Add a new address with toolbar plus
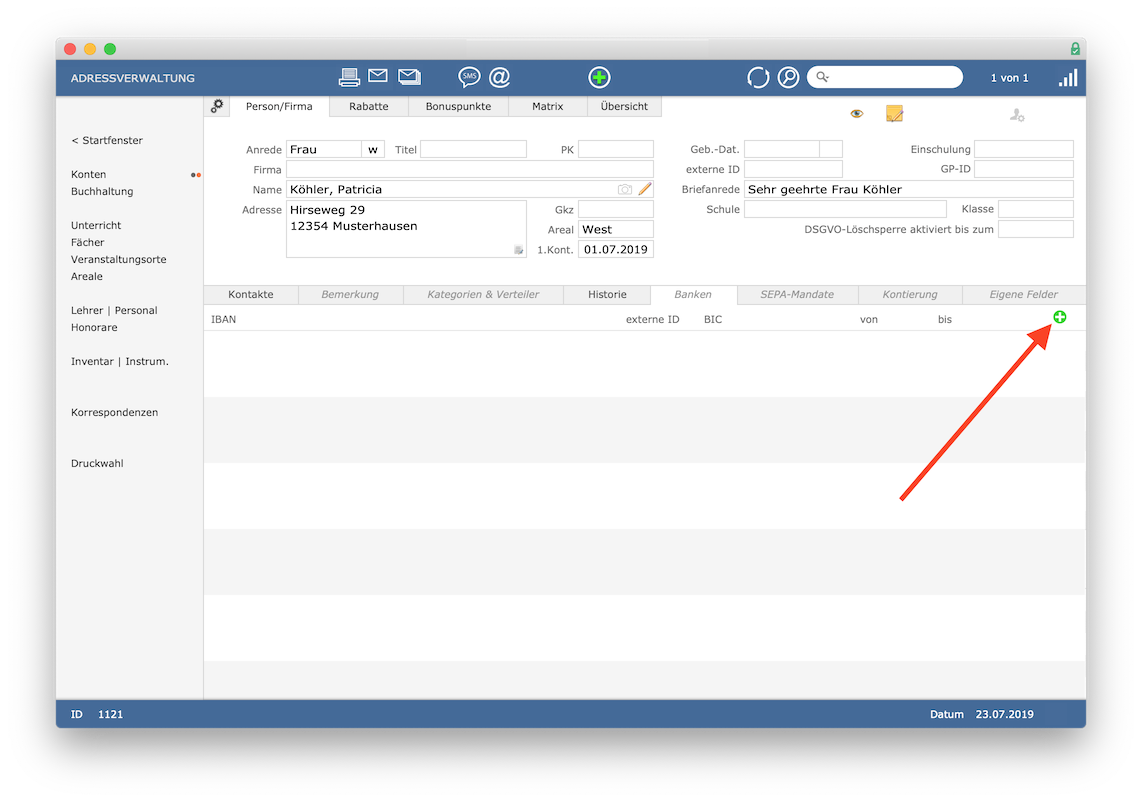1142x802 pixels. 599,77
